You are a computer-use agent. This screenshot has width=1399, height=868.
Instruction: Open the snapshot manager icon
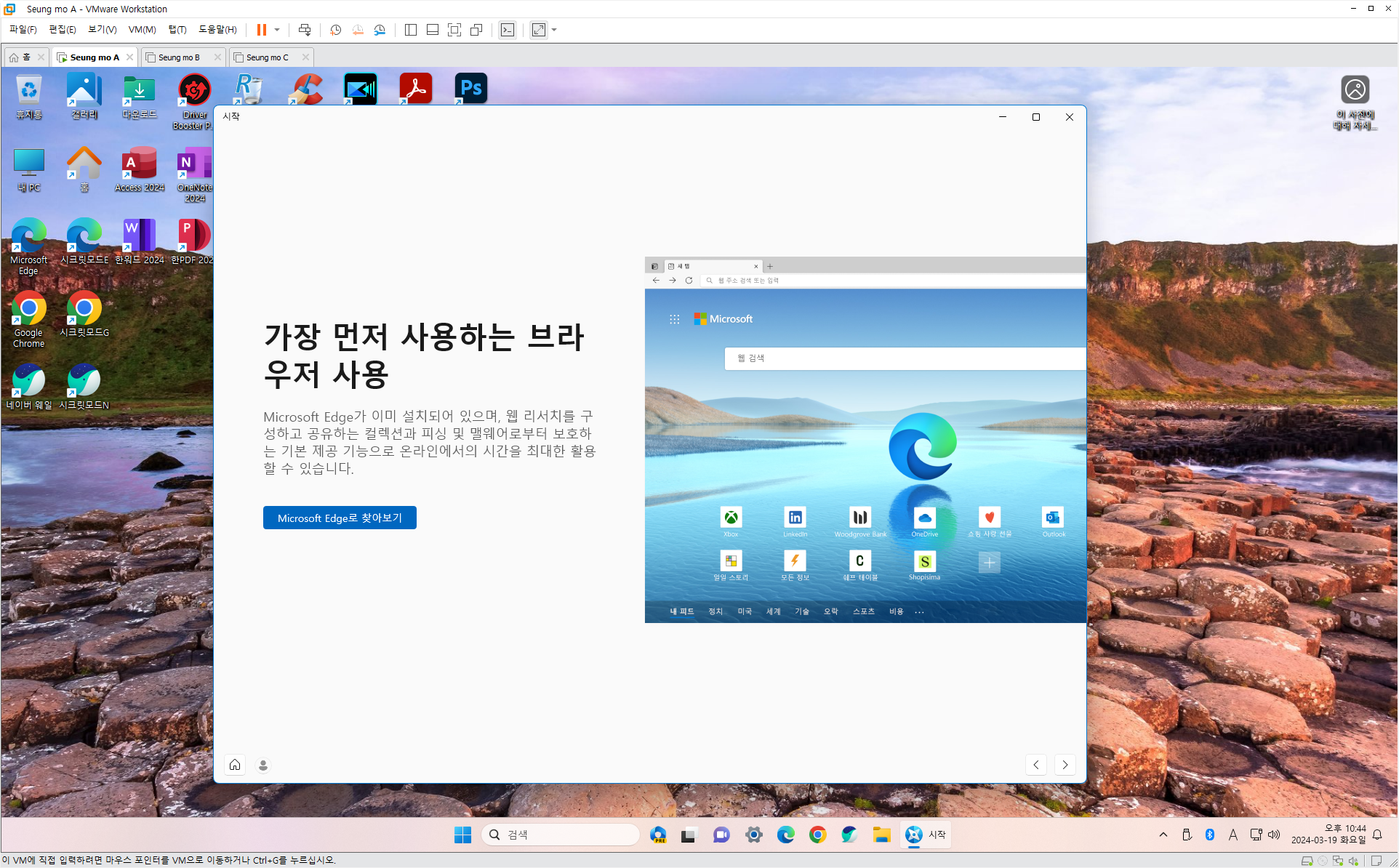[380, 30]
